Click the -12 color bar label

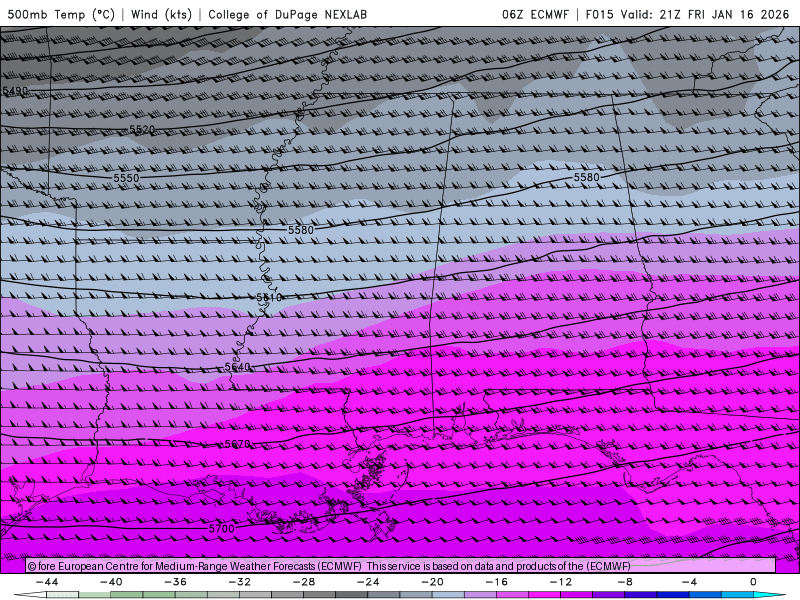[561, 582]
